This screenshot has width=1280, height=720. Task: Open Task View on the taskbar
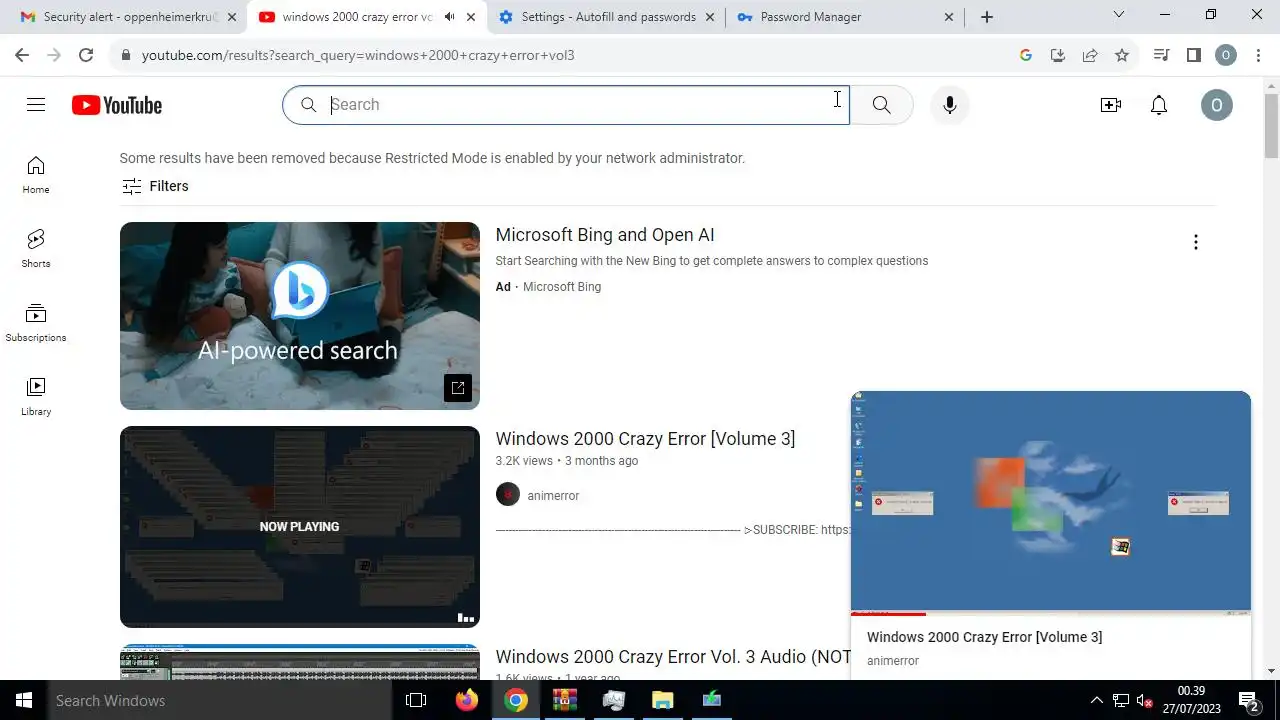click(416, 700)
